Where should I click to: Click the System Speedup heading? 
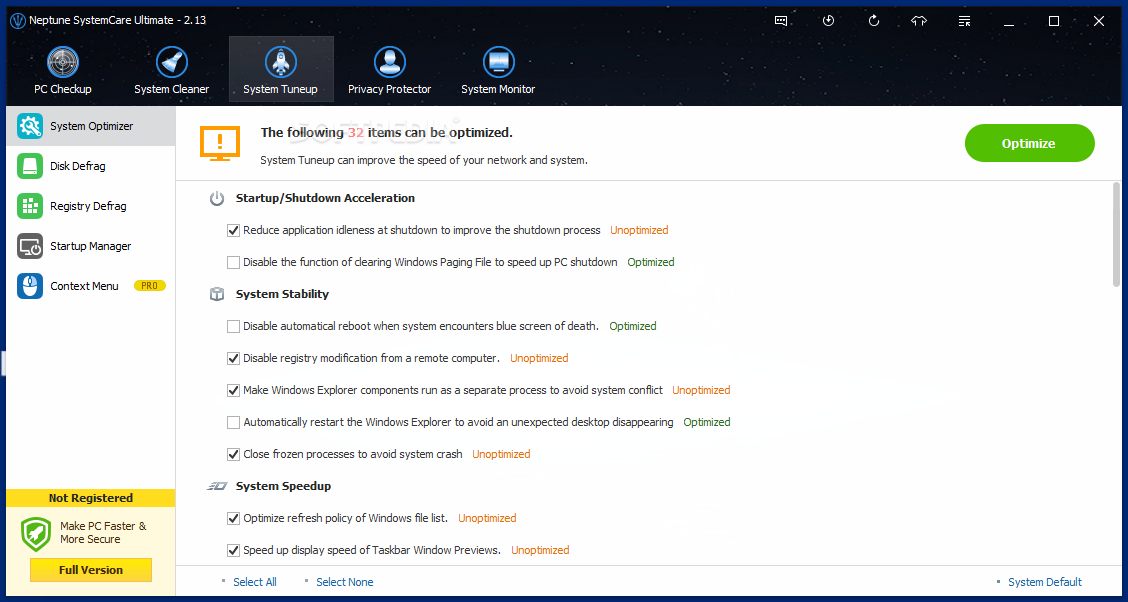click(x=283, y=486)
